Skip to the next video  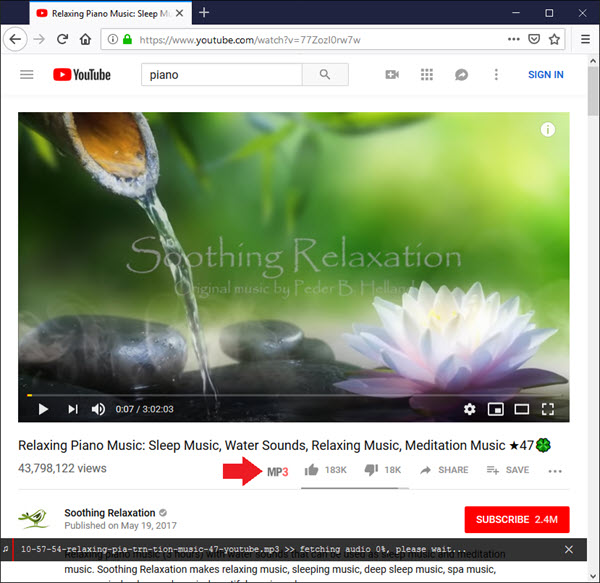tap(72, 409)
